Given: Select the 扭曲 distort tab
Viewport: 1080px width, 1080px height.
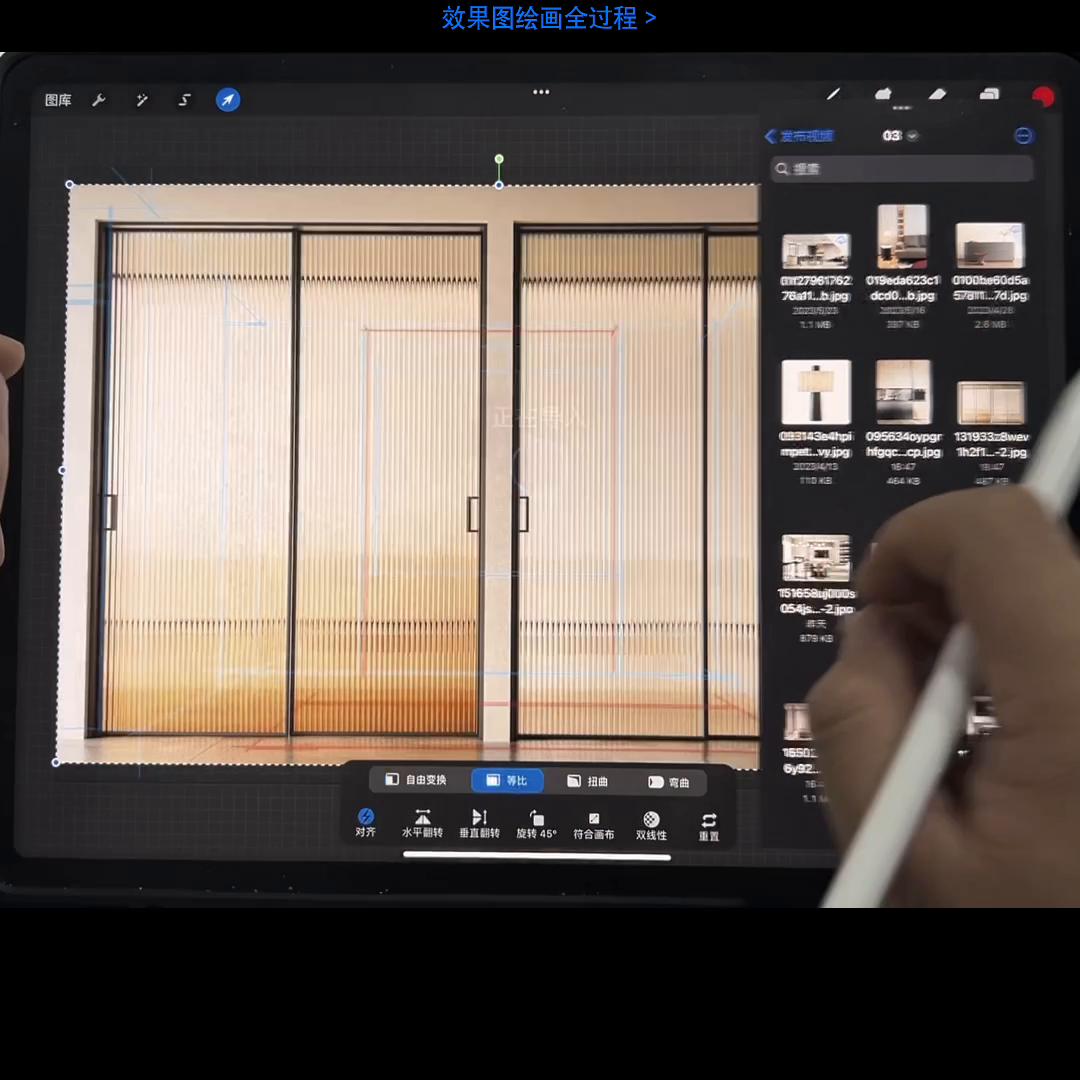Looking at the screenshot, I should coord(587,780).
